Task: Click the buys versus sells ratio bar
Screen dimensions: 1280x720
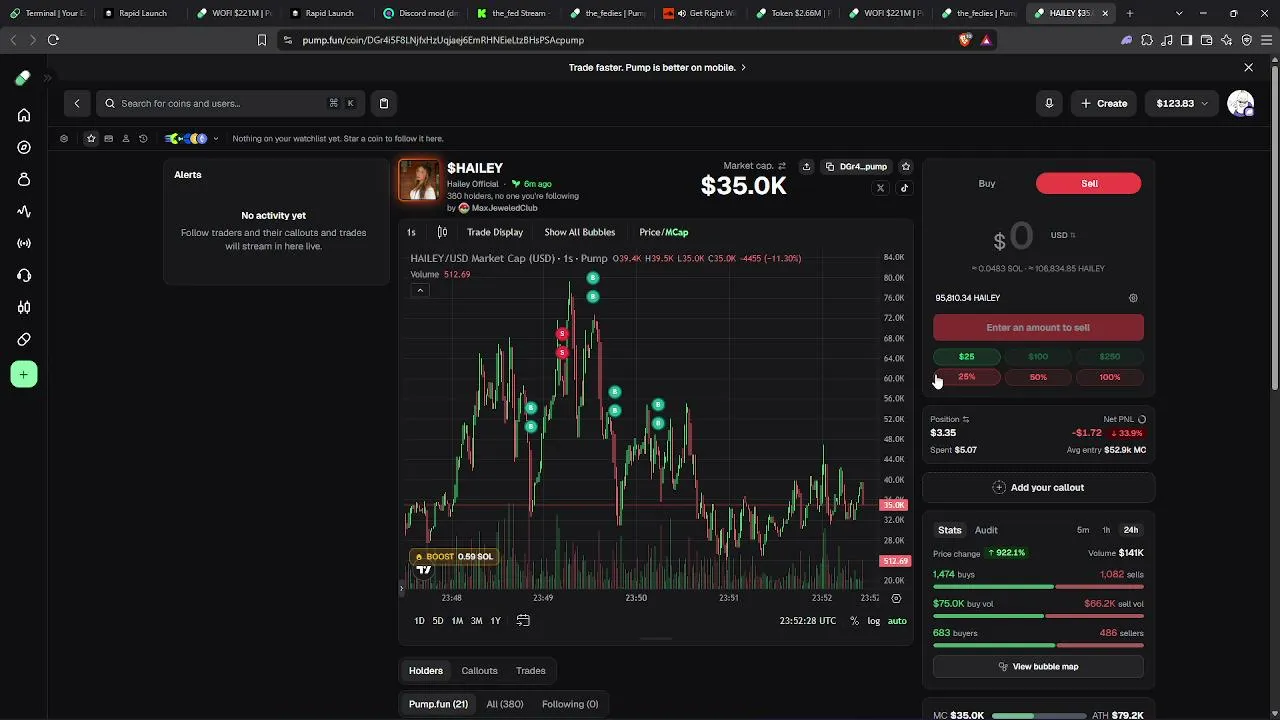Action: (x=1038, y=587)
